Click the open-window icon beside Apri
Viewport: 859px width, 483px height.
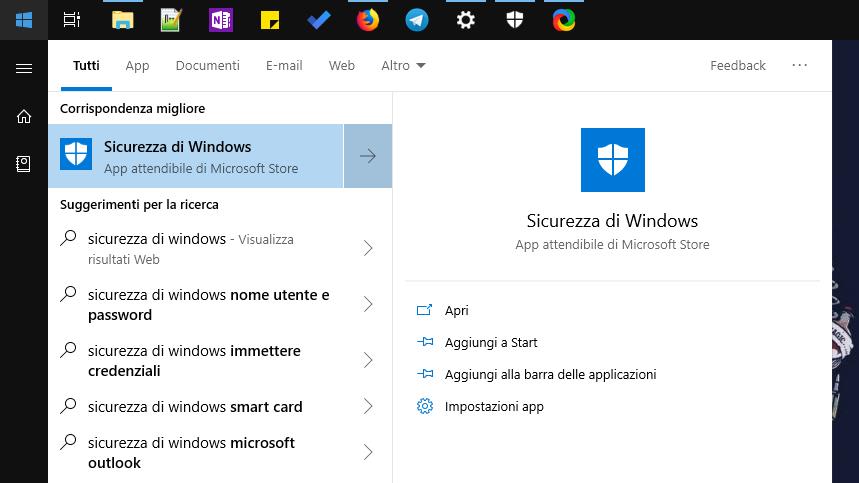pyautogui.click(x=425, y=310)
